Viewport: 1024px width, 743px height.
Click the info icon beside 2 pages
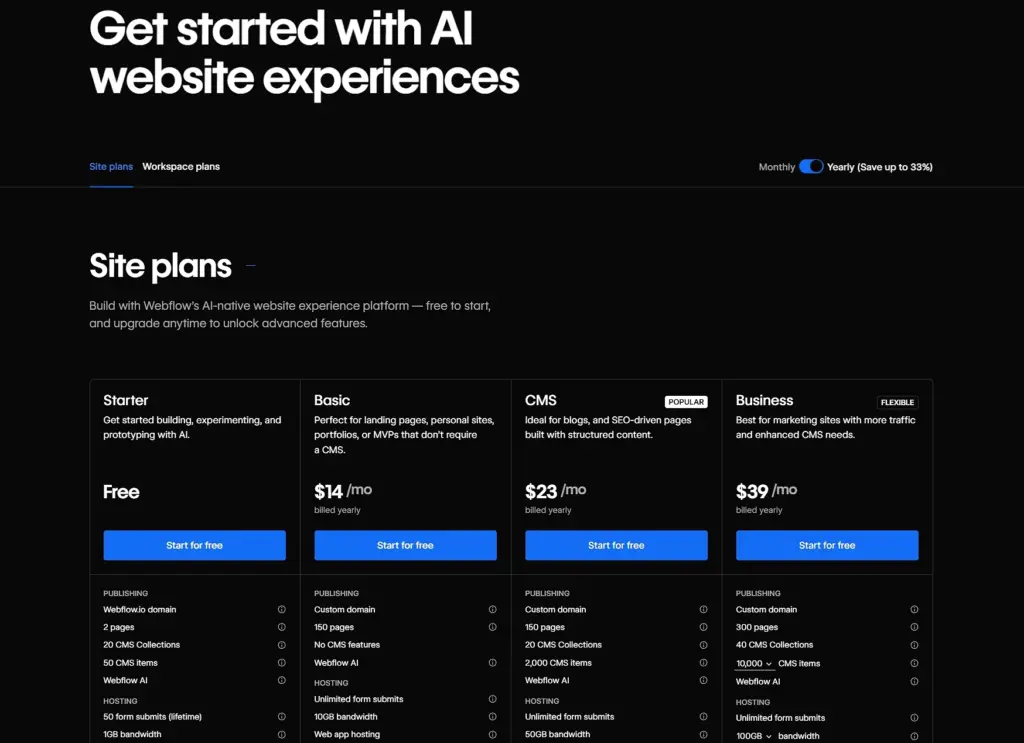(281, 627)
